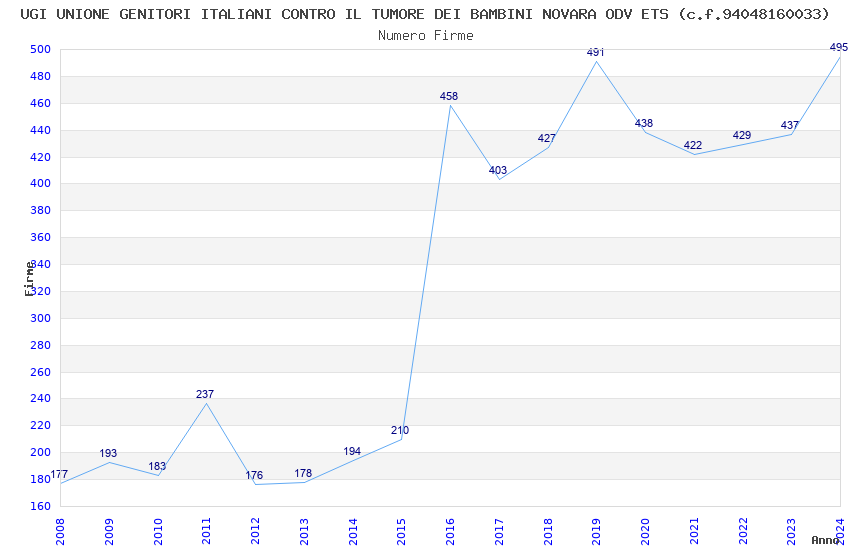Click y-axis value 440
The image size is (850, 550).
click(x=40, y=130)
